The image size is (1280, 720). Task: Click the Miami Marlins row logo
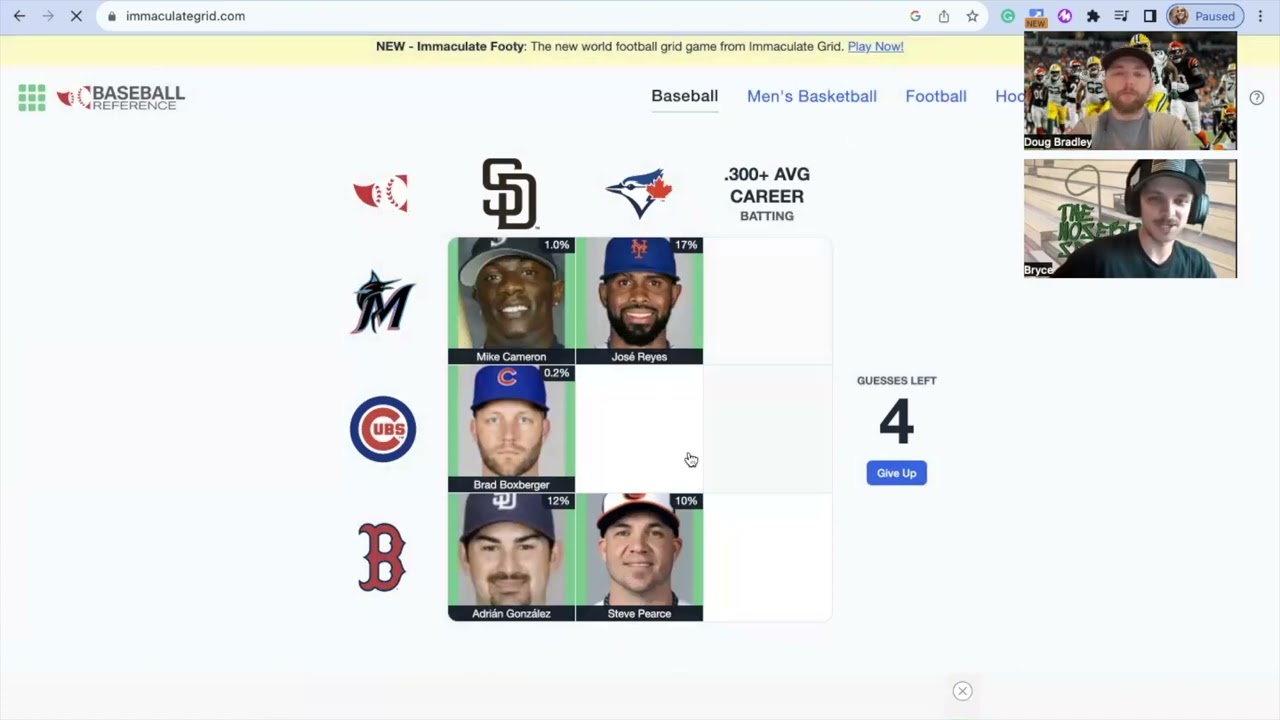(x=383, y=301)
